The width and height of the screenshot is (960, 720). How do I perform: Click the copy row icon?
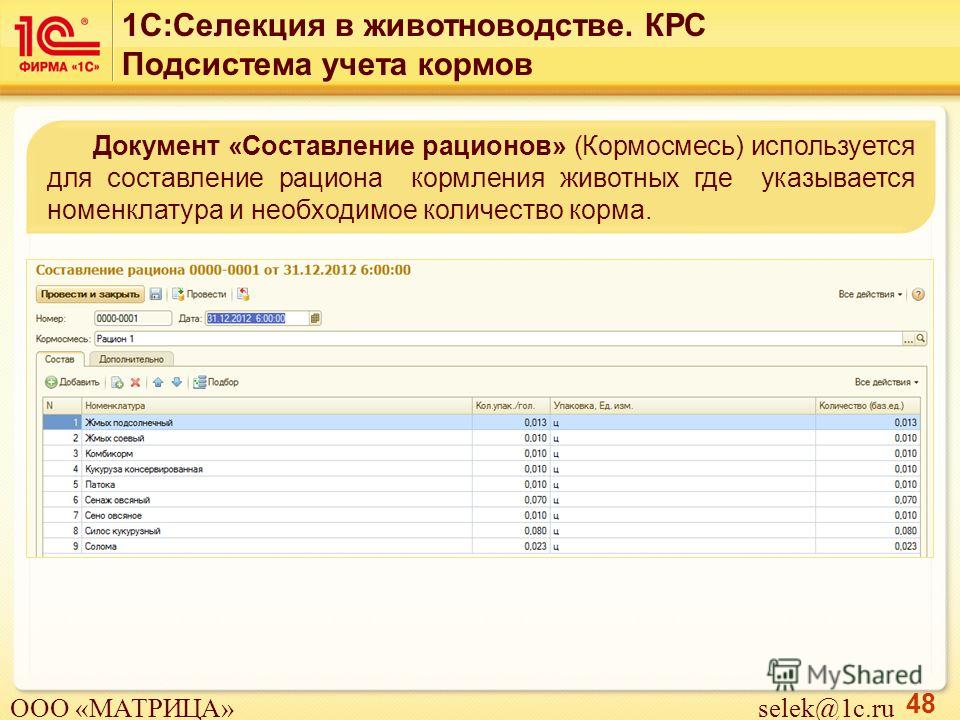coord(117,383)
